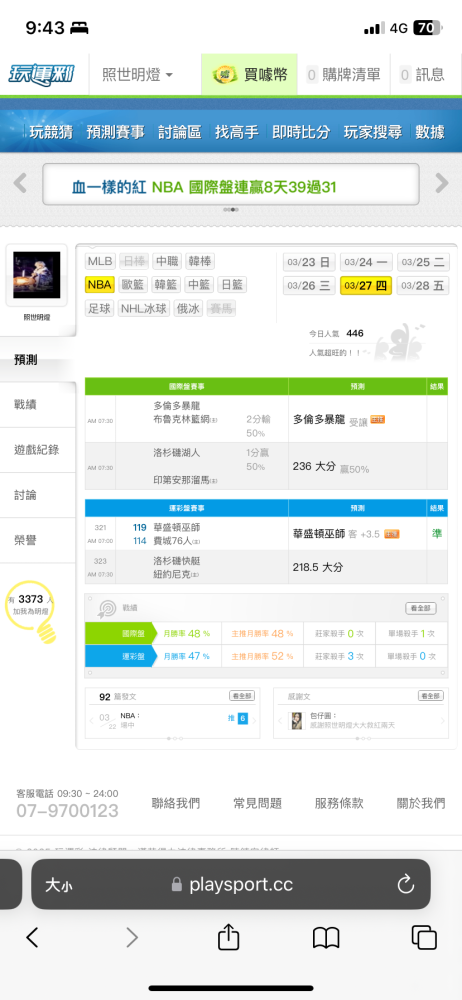Tap the lightbulb 加我為明燈 follow icon
Screen dimensions: 462x1000
coord(32,611)
